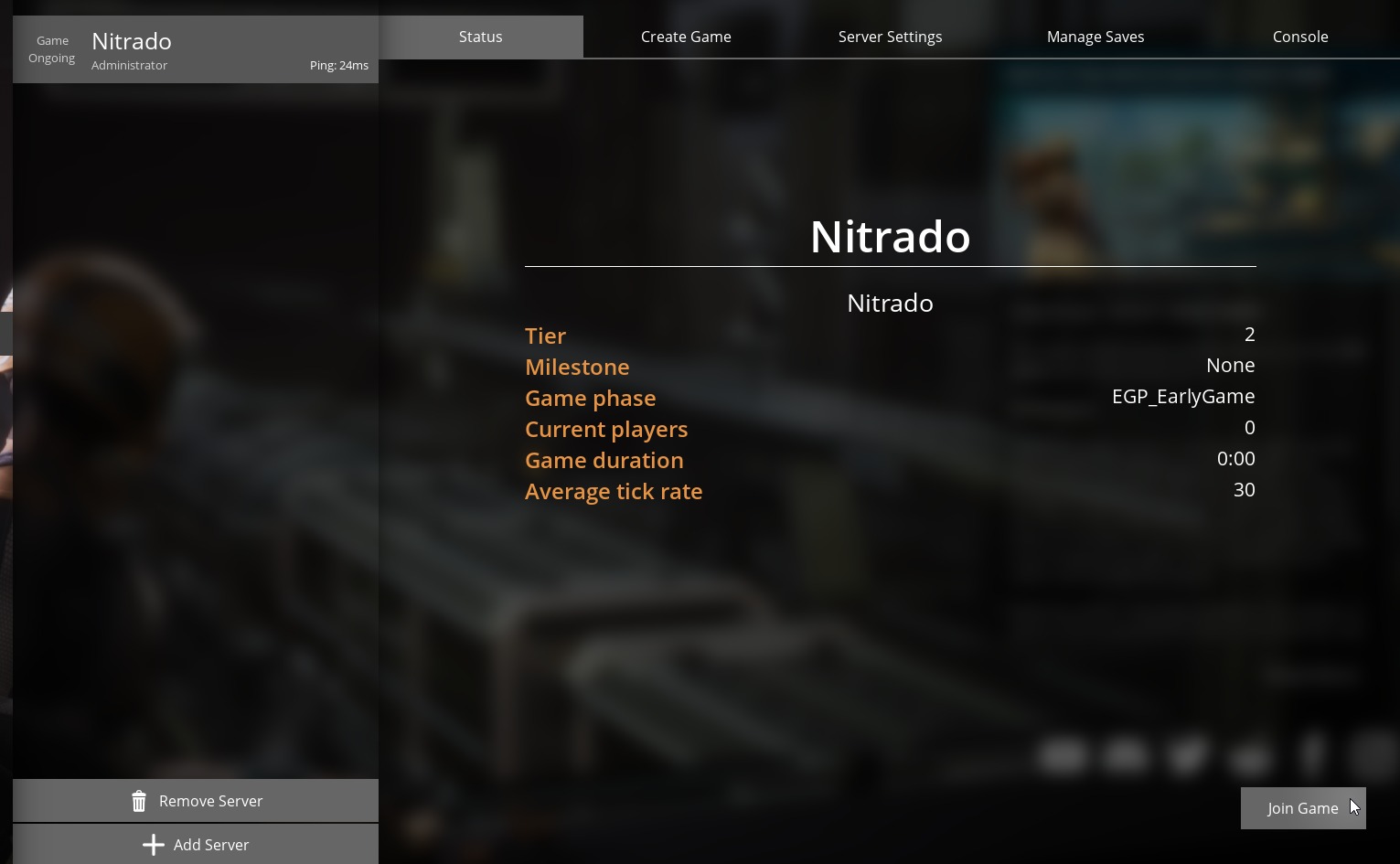This screenshot has width=1400, height=864.
Task: Click the plus icon for Add Server
Action: pyautogui.click(x=154, y=845)
